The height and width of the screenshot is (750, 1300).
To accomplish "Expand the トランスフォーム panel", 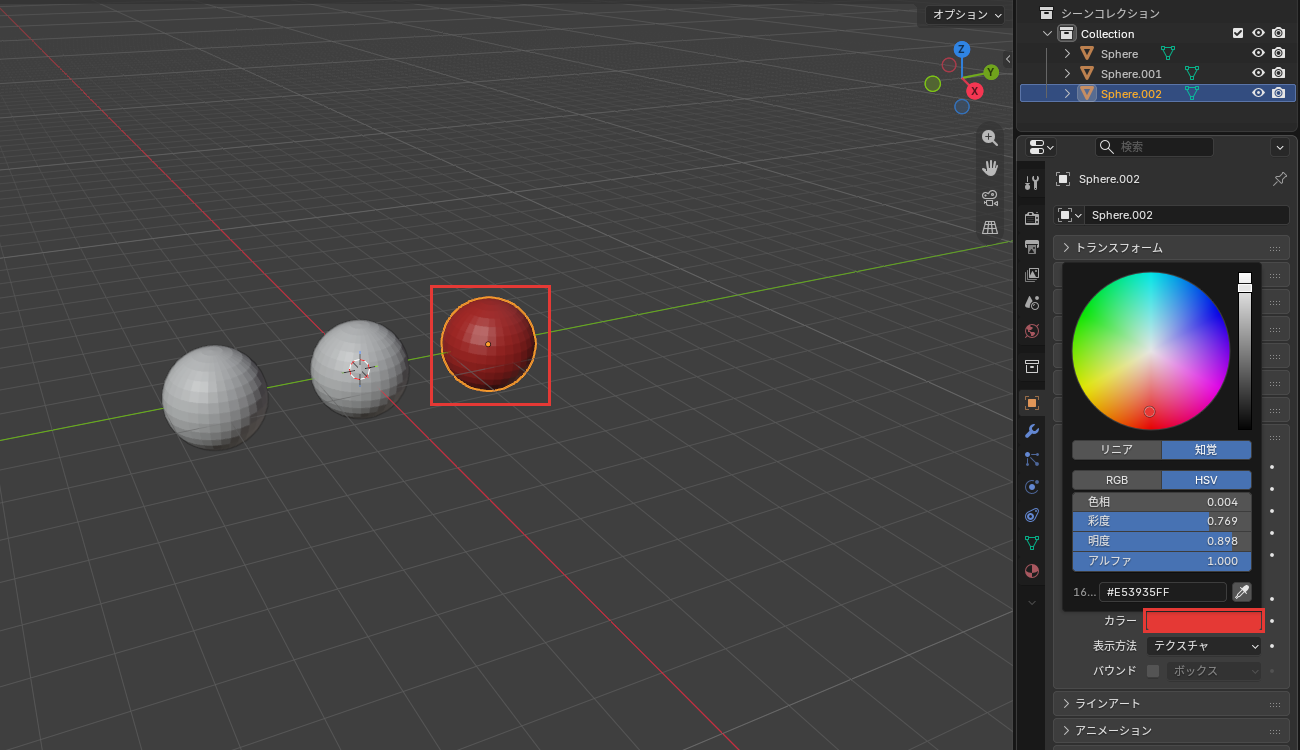I will pos(1171,248).
